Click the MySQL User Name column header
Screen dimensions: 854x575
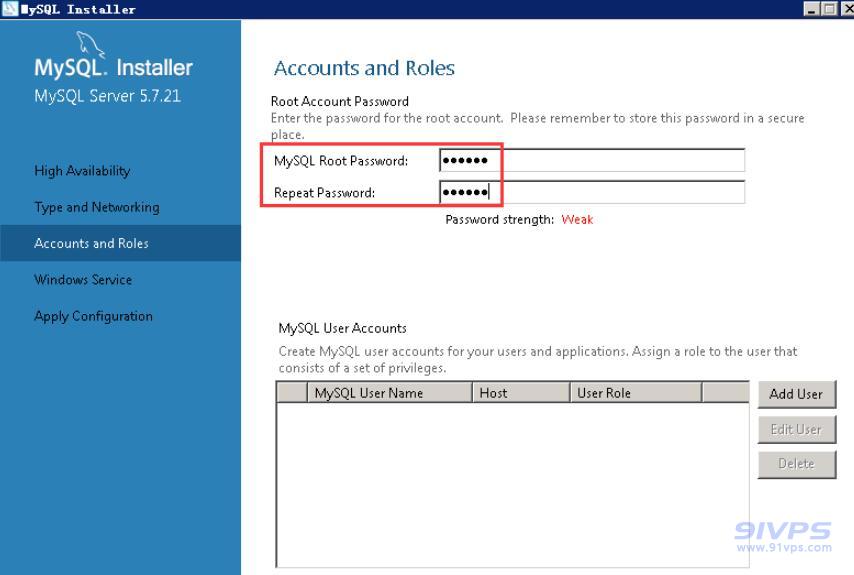click(389, 393)
